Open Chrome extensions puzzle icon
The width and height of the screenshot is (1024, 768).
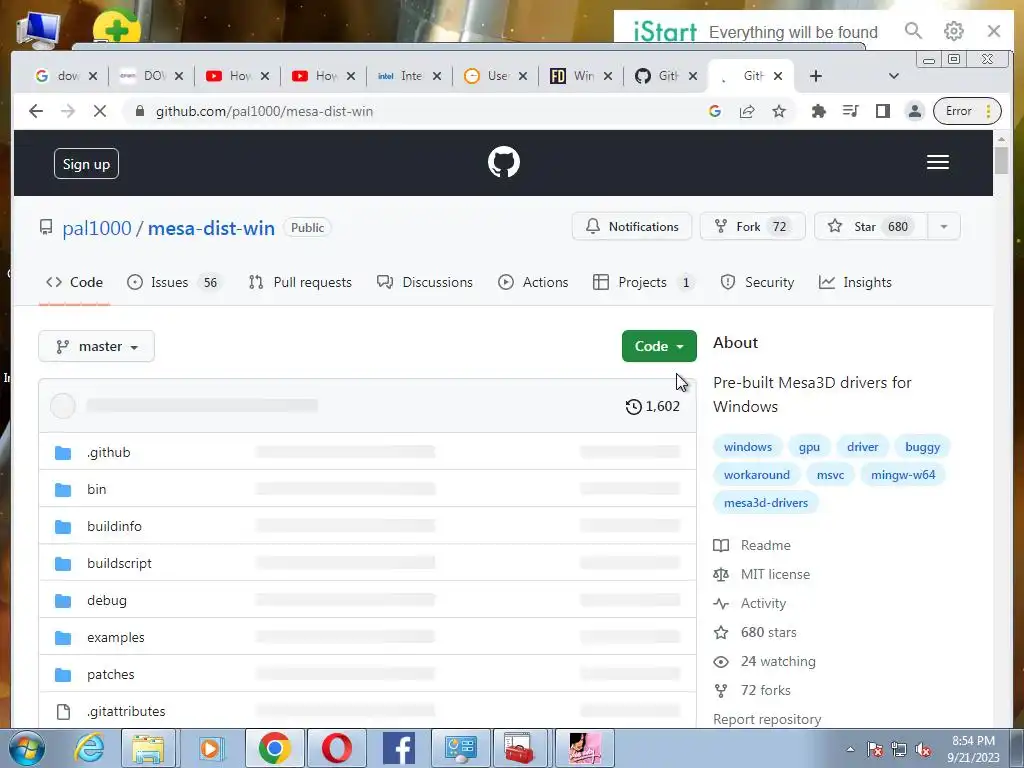(x=818, y=111)
